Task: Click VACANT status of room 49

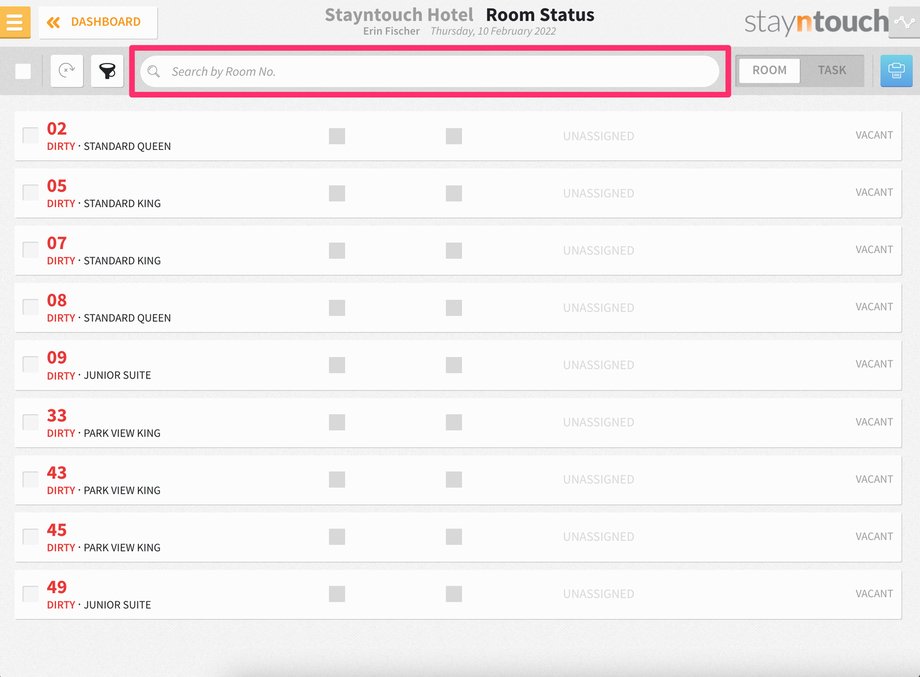Action: 874,594
